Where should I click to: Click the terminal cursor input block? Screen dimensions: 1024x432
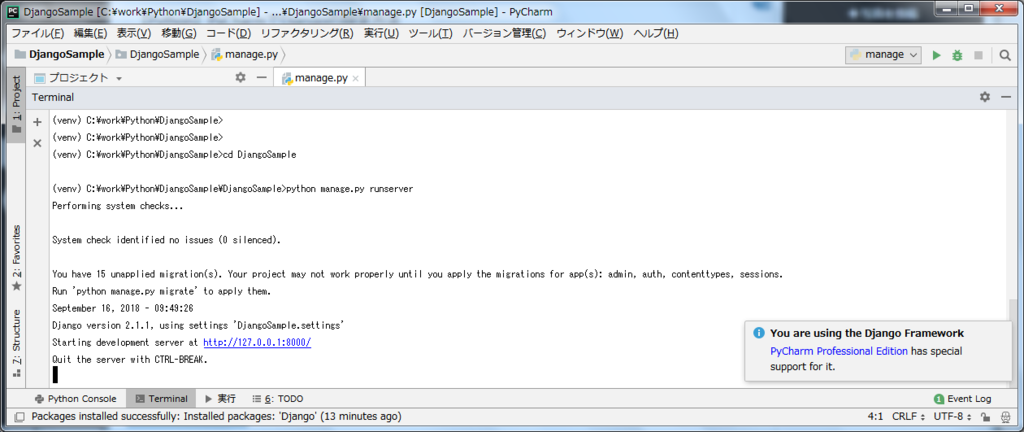pos(56,375)
